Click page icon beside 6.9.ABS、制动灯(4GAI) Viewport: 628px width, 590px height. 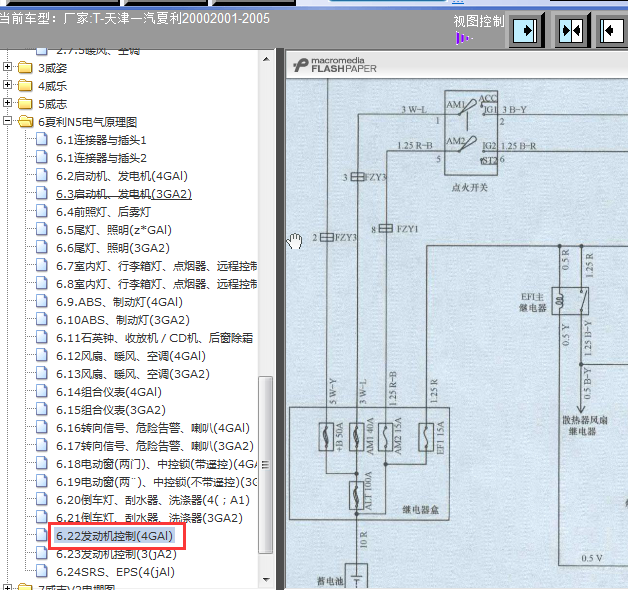tap(42, 301)
